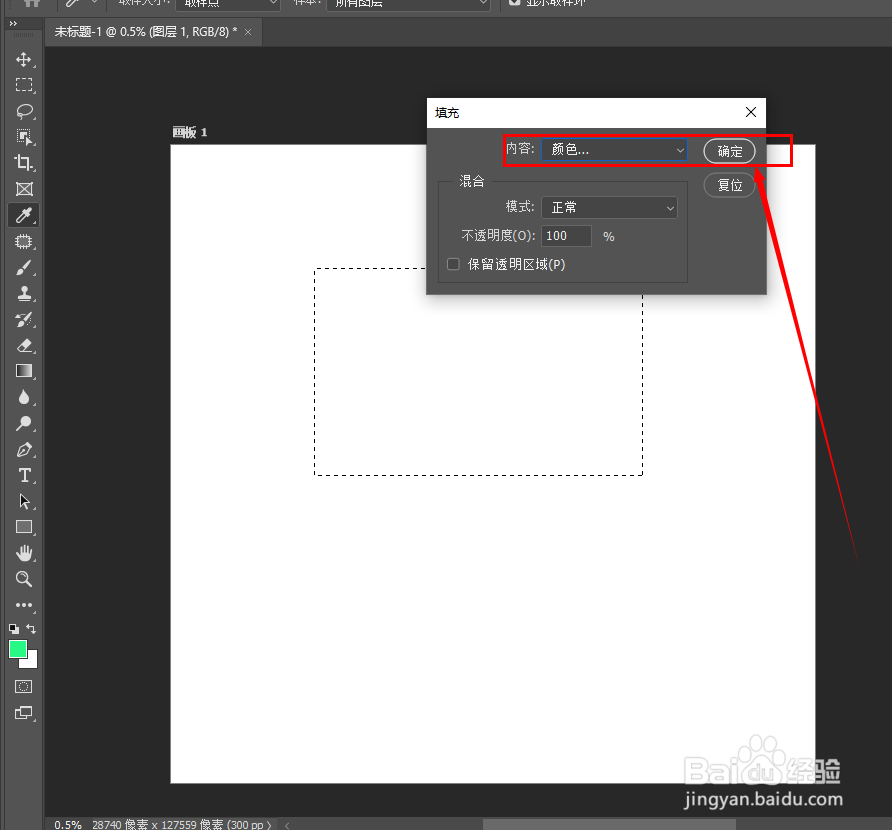Click the horizontal scrollbar left arrow

pyautogui.click(x=287, y=825)
